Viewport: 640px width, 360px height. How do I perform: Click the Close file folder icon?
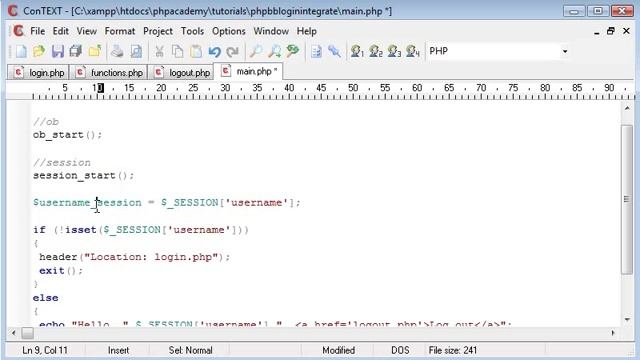95,51
